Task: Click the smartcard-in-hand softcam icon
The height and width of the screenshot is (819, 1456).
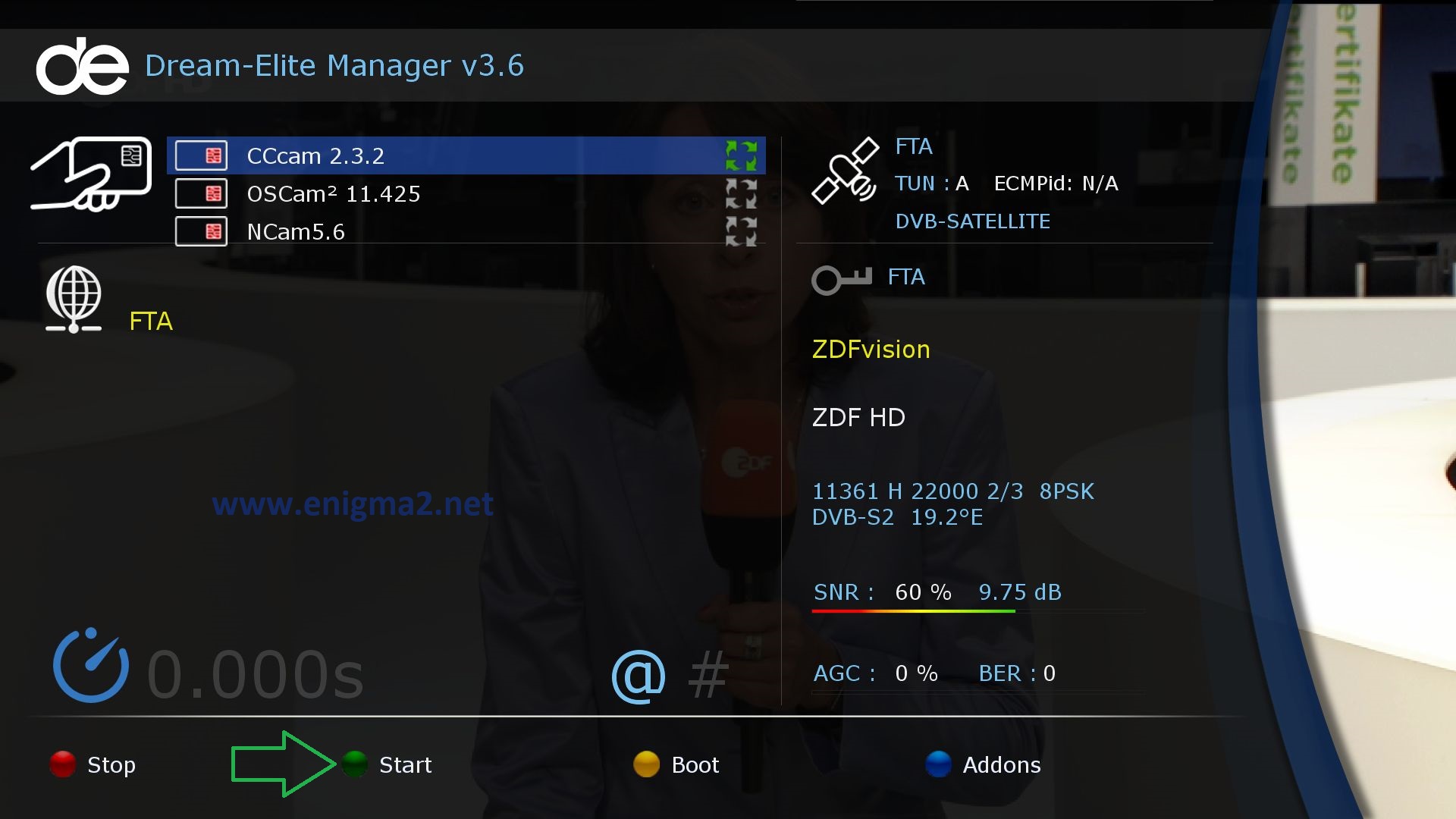Action: tap(91, 174)
